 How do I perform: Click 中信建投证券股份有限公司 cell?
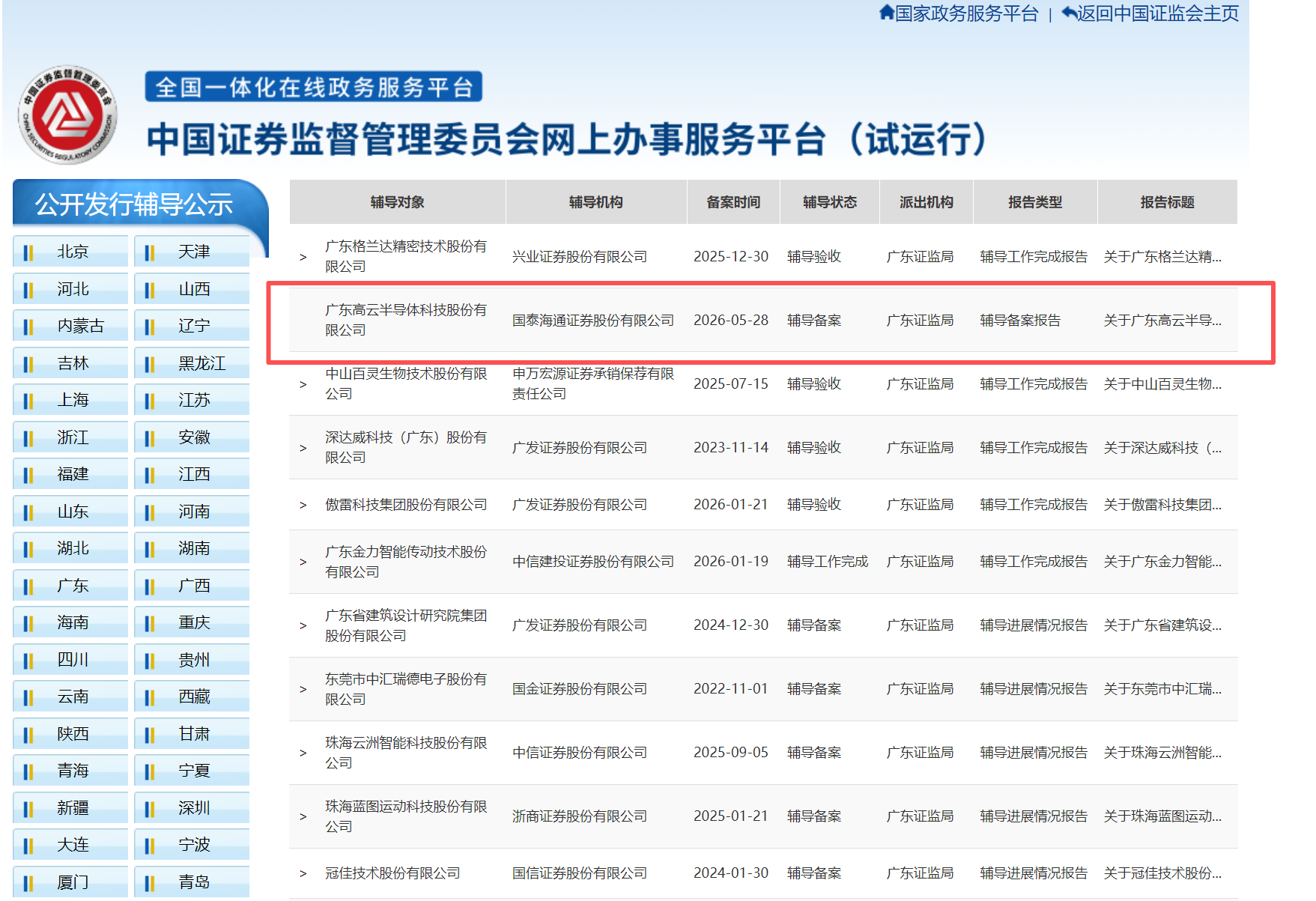pyautogui.click(x=593, y=562)
